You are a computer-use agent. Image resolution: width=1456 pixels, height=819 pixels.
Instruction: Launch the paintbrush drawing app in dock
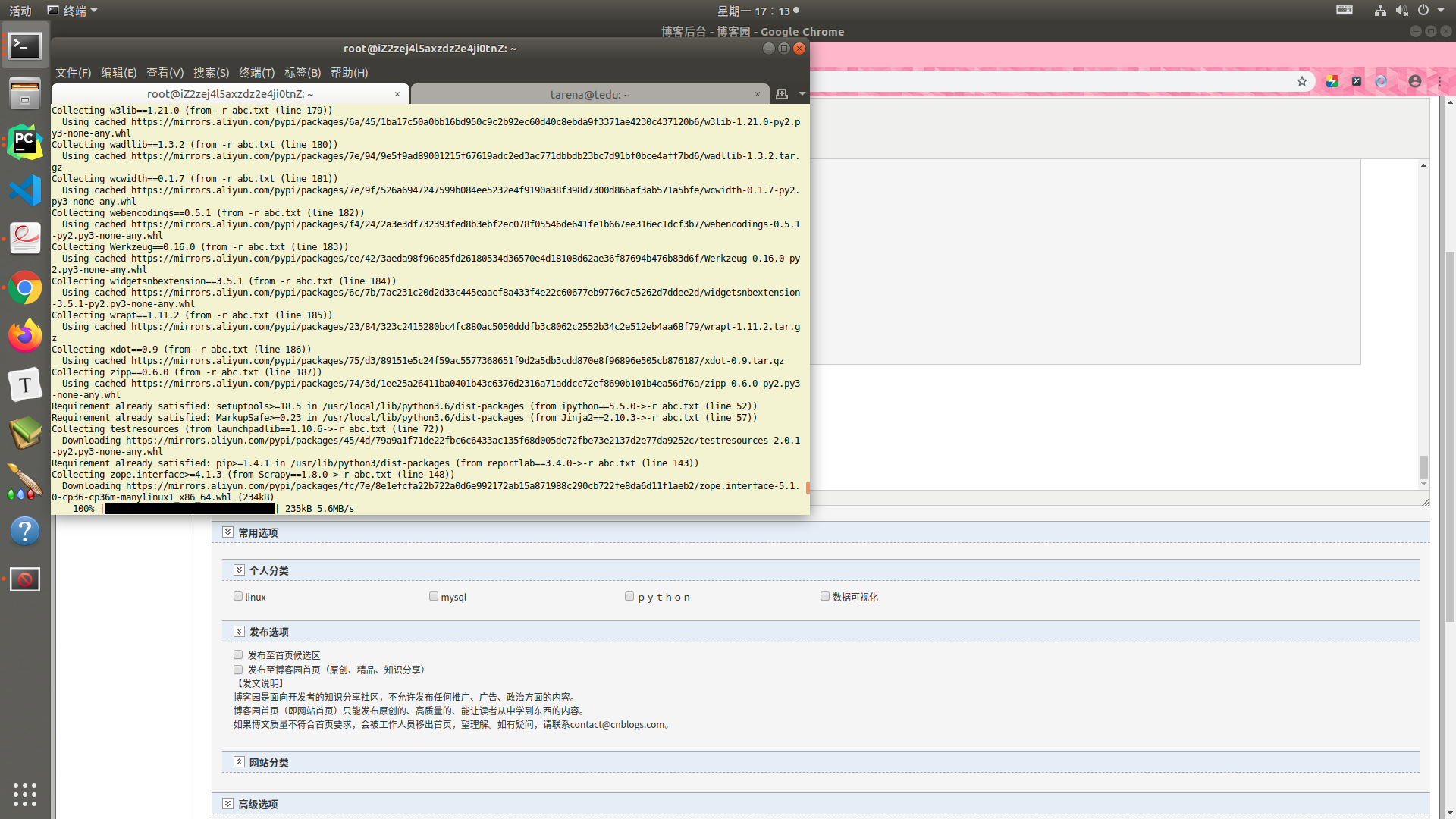pyautogui.click(x=25, y=482)
